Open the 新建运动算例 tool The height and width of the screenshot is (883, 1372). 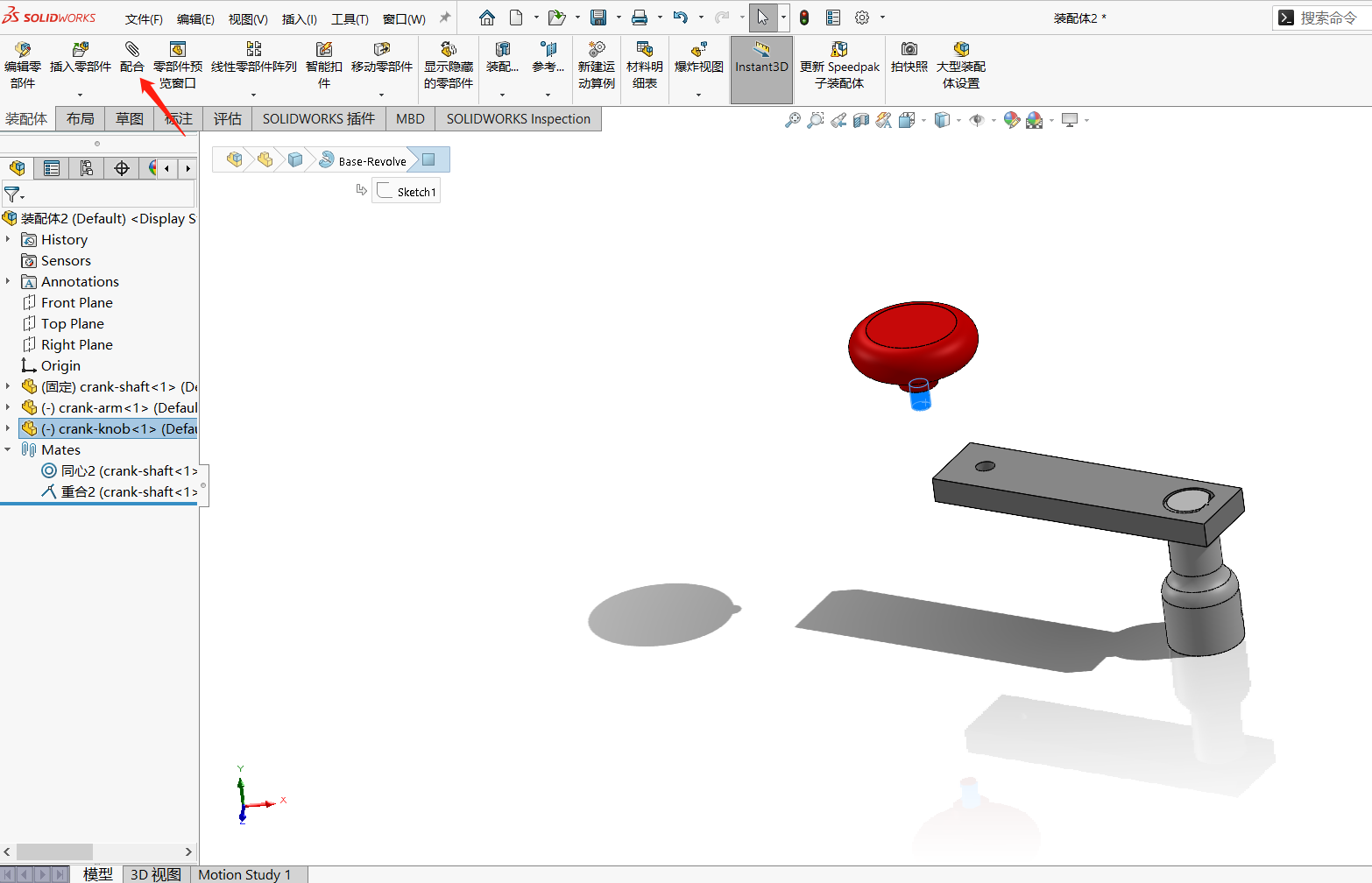point(597,65)
